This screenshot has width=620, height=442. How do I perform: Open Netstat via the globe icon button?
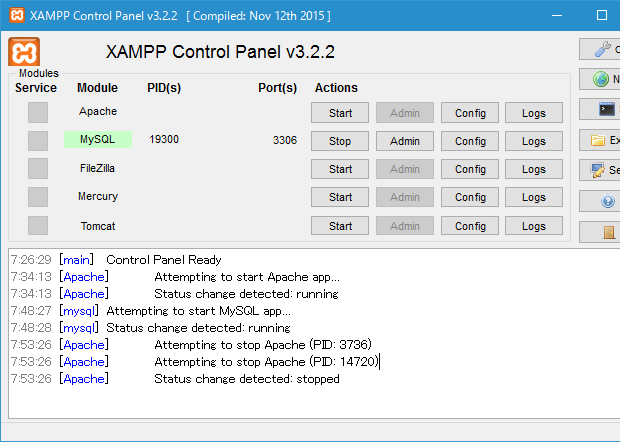click(600, 79)
